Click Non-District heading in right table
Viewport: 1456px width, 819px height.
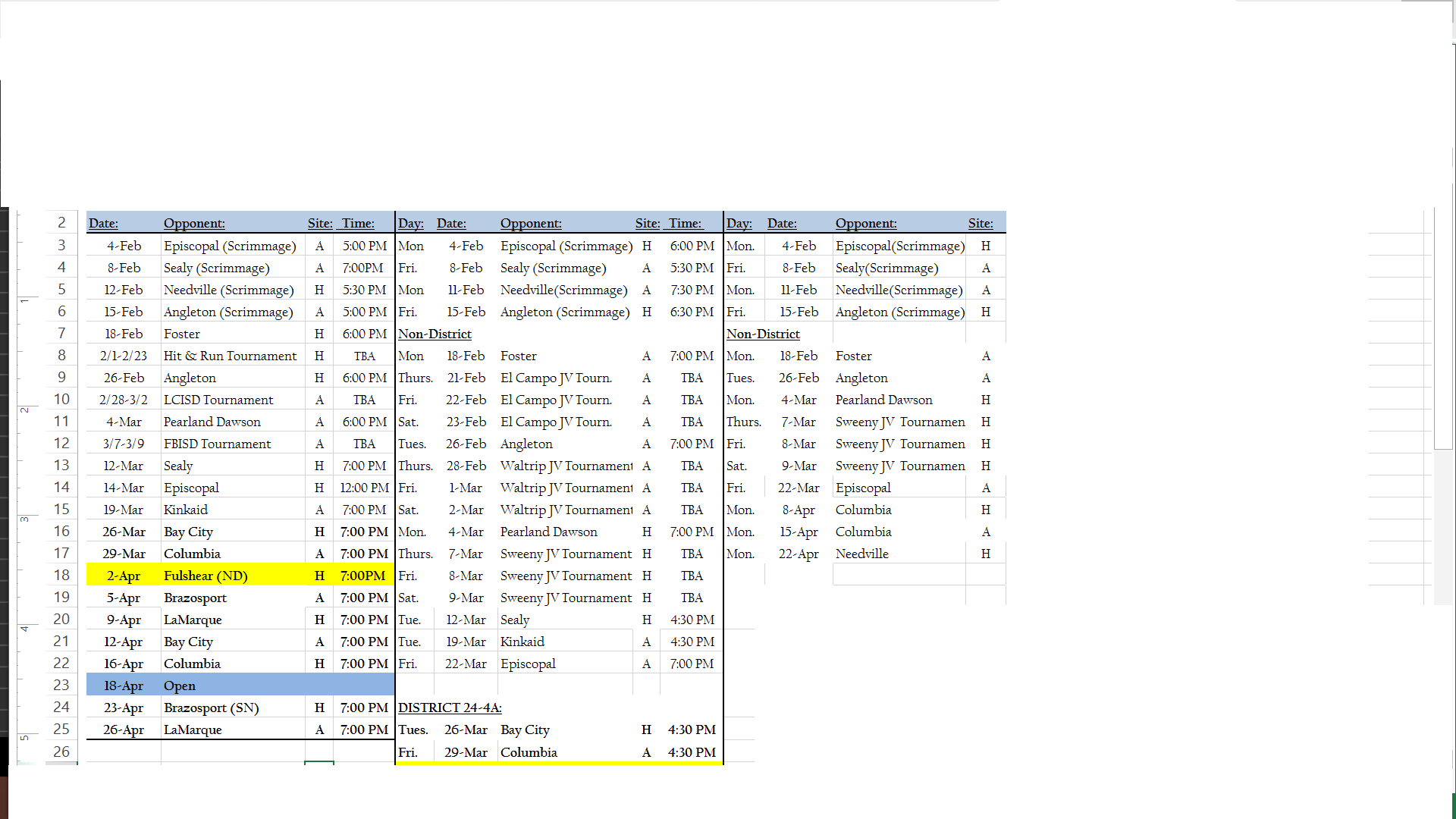(x=763, y=334)
